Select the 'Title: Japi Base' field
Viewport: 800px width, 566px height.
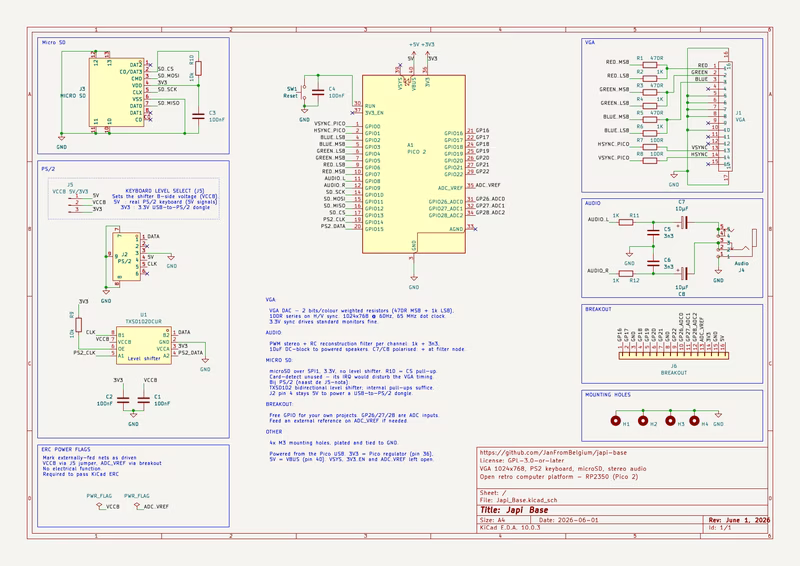click(514, 510)
